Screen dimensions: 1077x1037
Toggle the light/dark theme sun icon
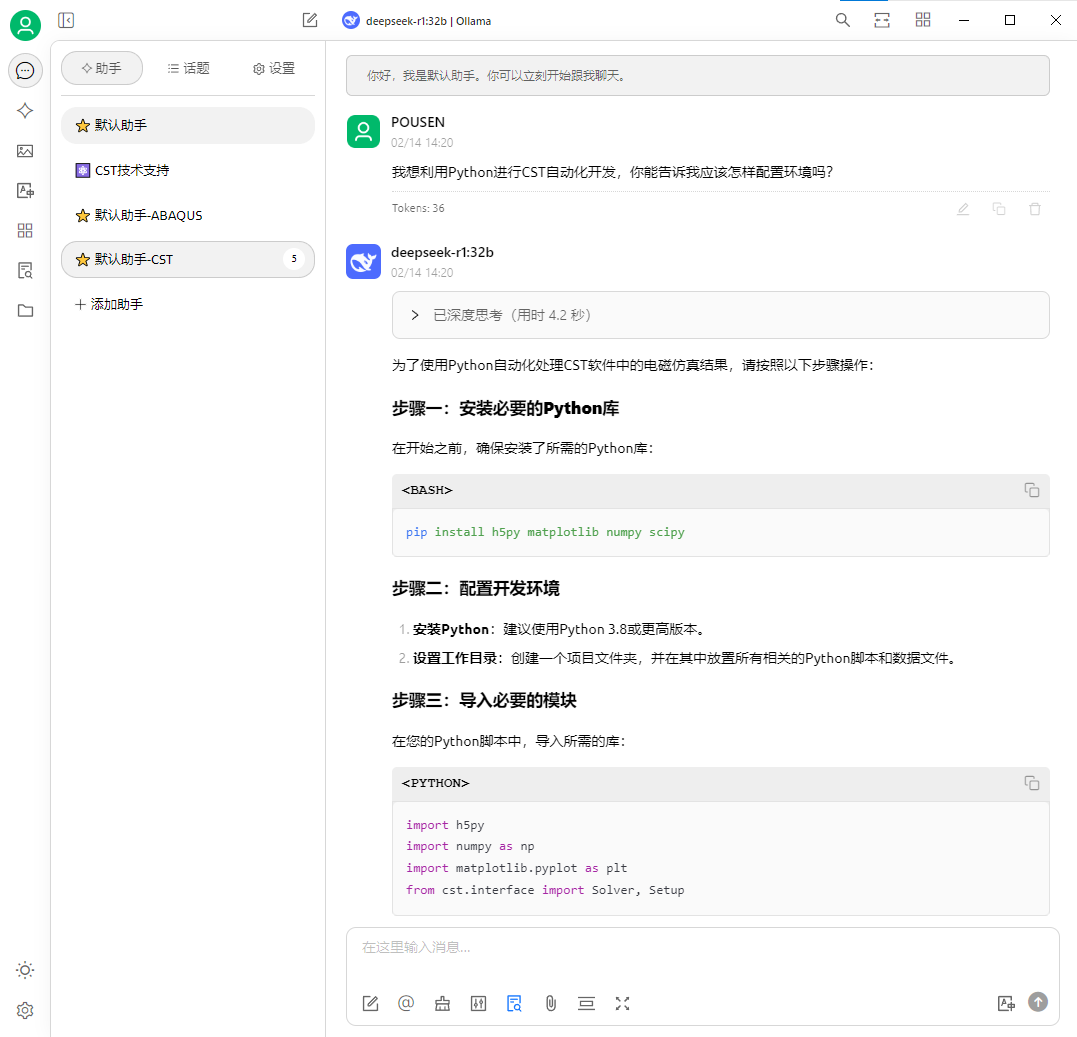point(25,970)
